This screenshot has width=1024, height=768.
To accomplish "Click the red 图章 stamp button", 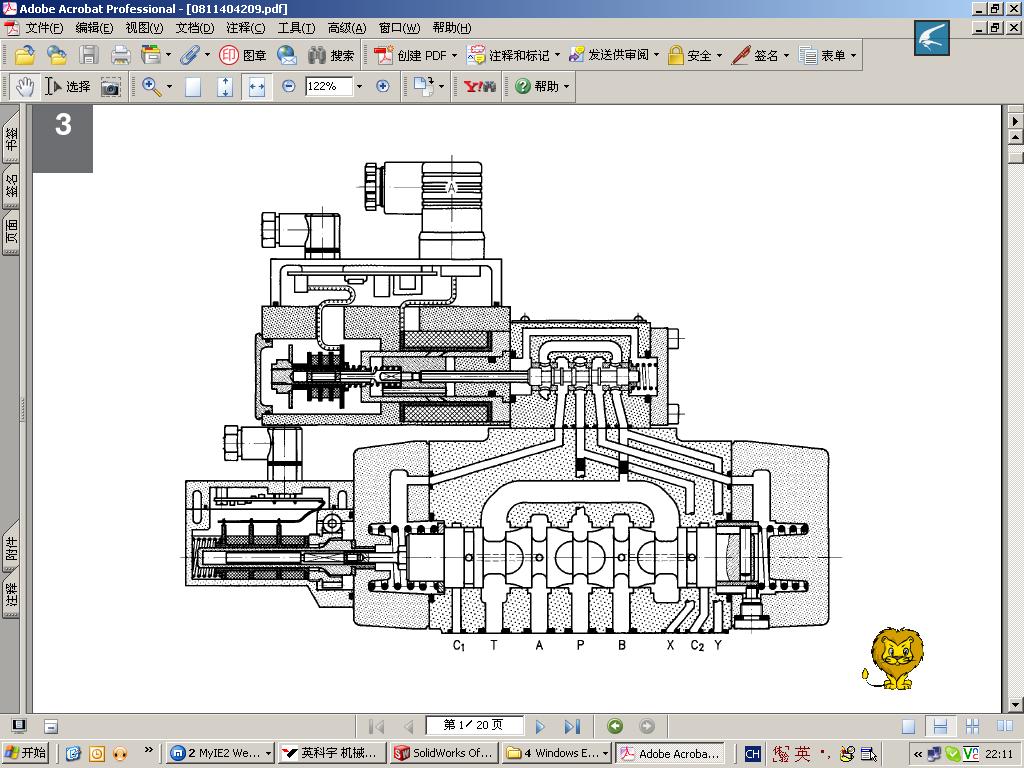I will point(242,55).
